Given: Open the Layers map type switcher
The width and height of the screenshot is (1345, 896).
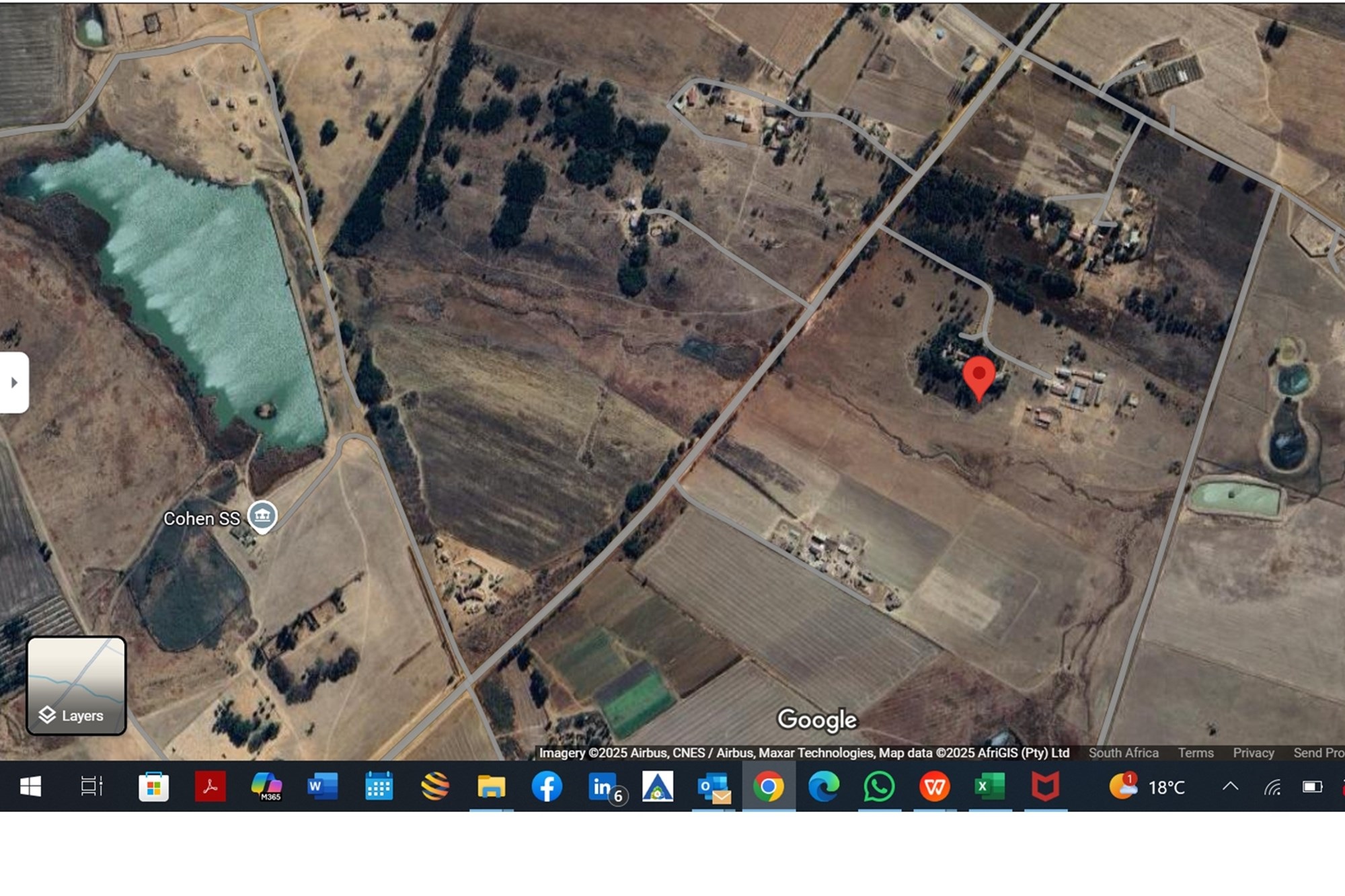Looking at the screenshot, I should point(76,686).
